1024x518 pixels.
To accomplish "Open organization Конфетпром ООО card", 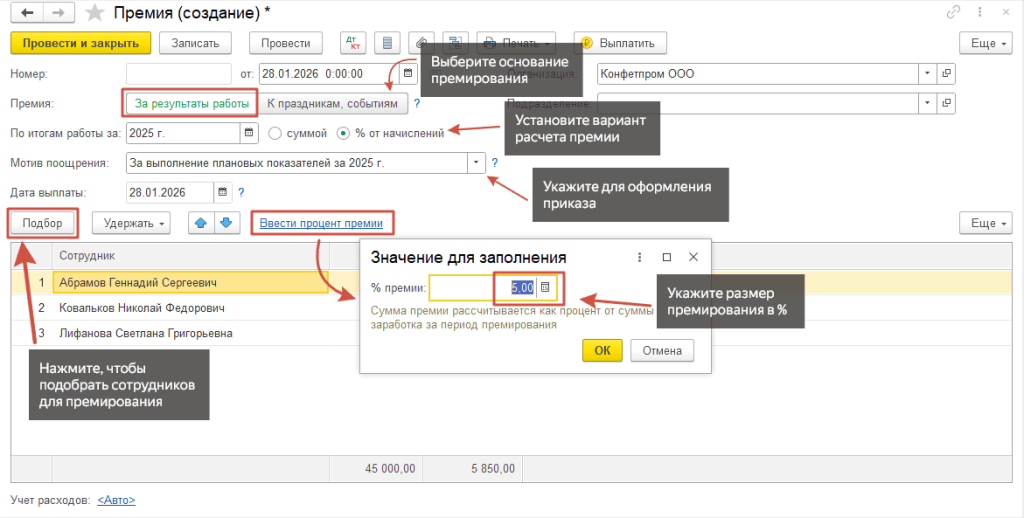I will pos(947,74).
